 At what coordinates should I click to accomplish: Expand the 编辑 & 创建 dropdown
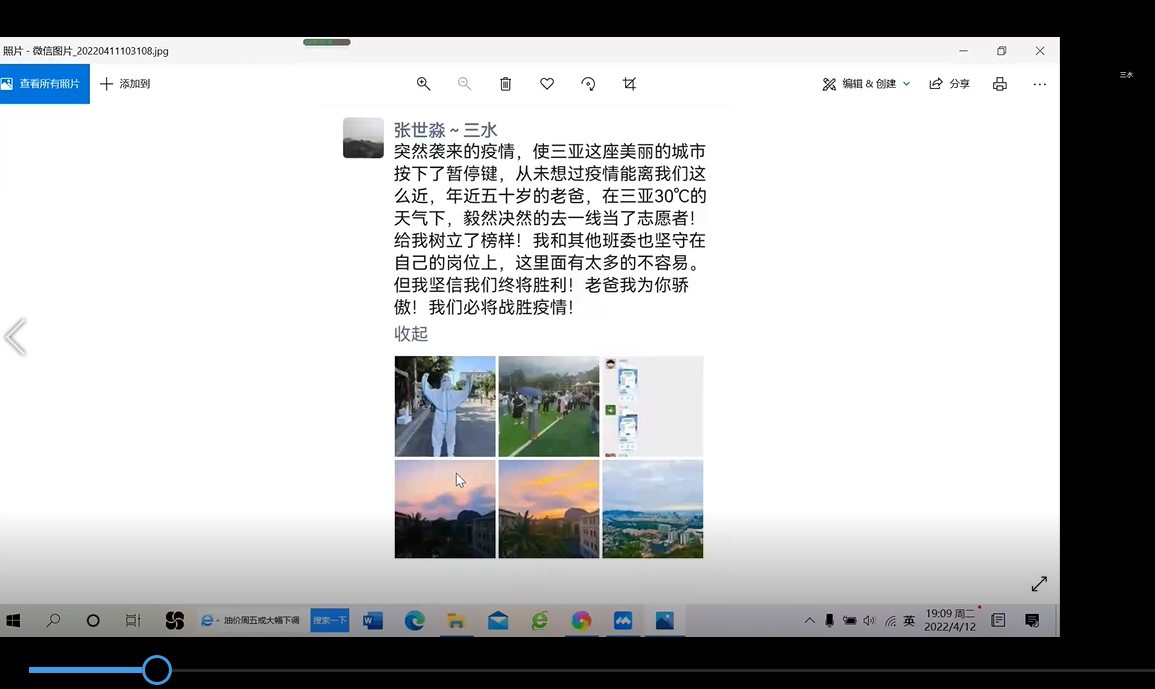(866, 84)
